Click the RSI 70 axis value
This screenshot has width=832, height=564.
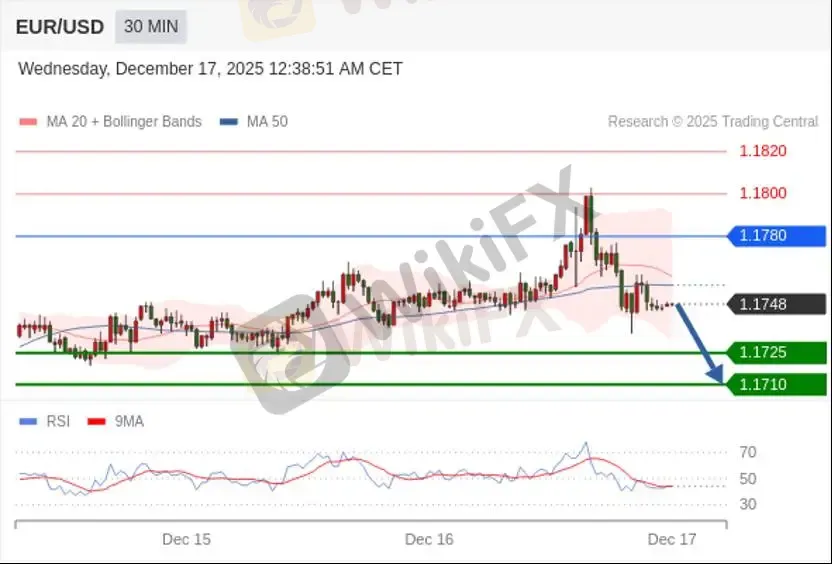click(x=748, y=453)
